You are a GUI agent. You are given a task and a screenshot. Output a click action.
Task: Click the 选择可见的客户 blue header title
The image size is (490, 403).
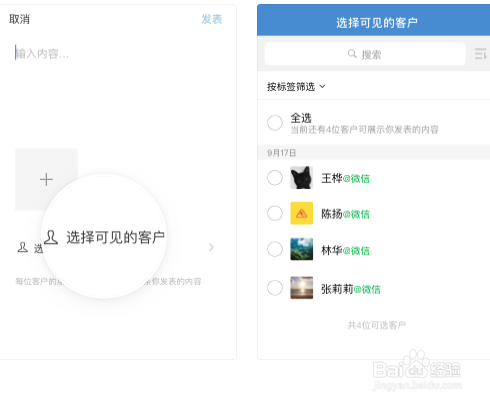377,23
